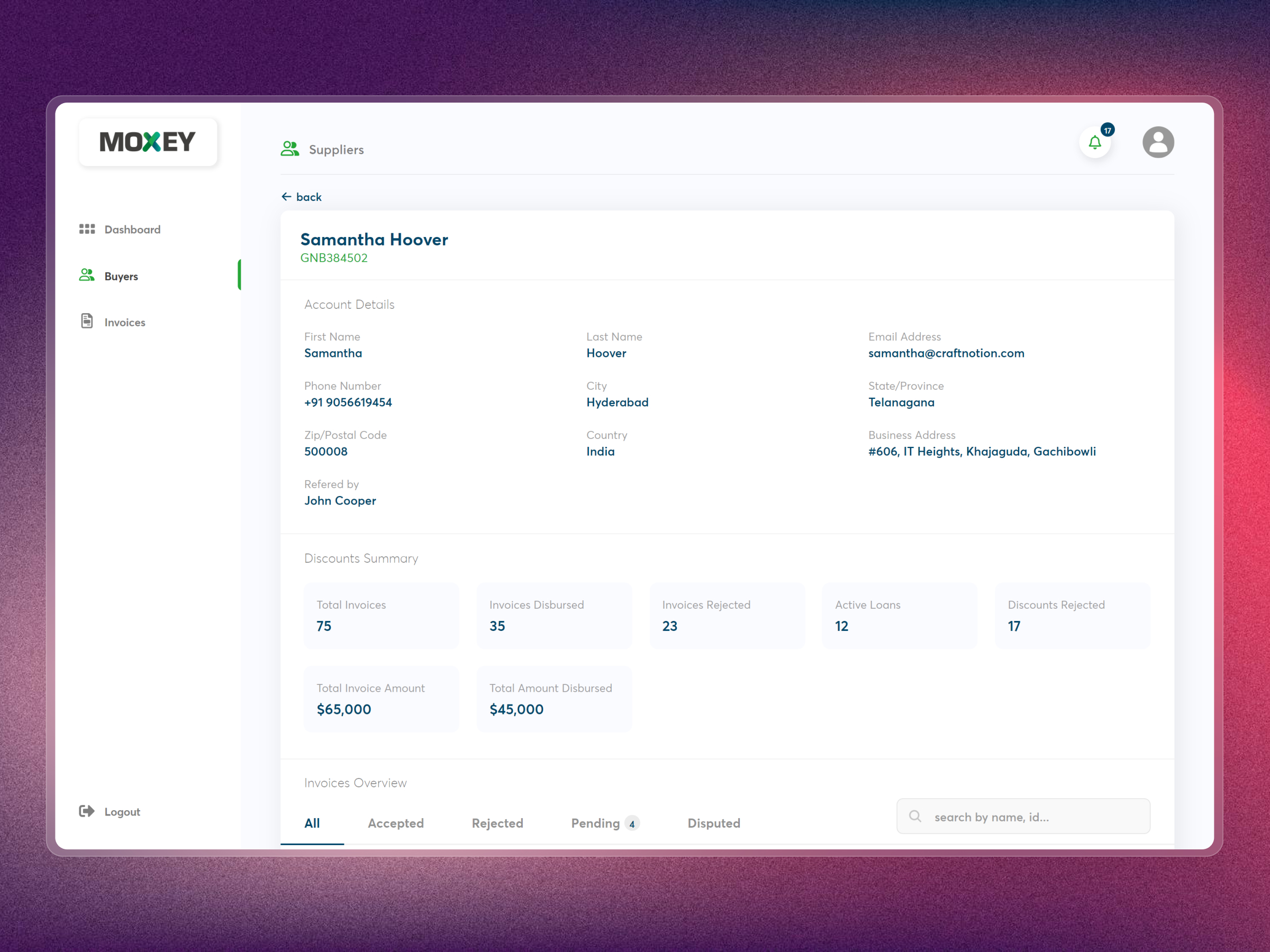
Task: Click the Suppliers people icon in the header
Action: click(x=290, y=149)
